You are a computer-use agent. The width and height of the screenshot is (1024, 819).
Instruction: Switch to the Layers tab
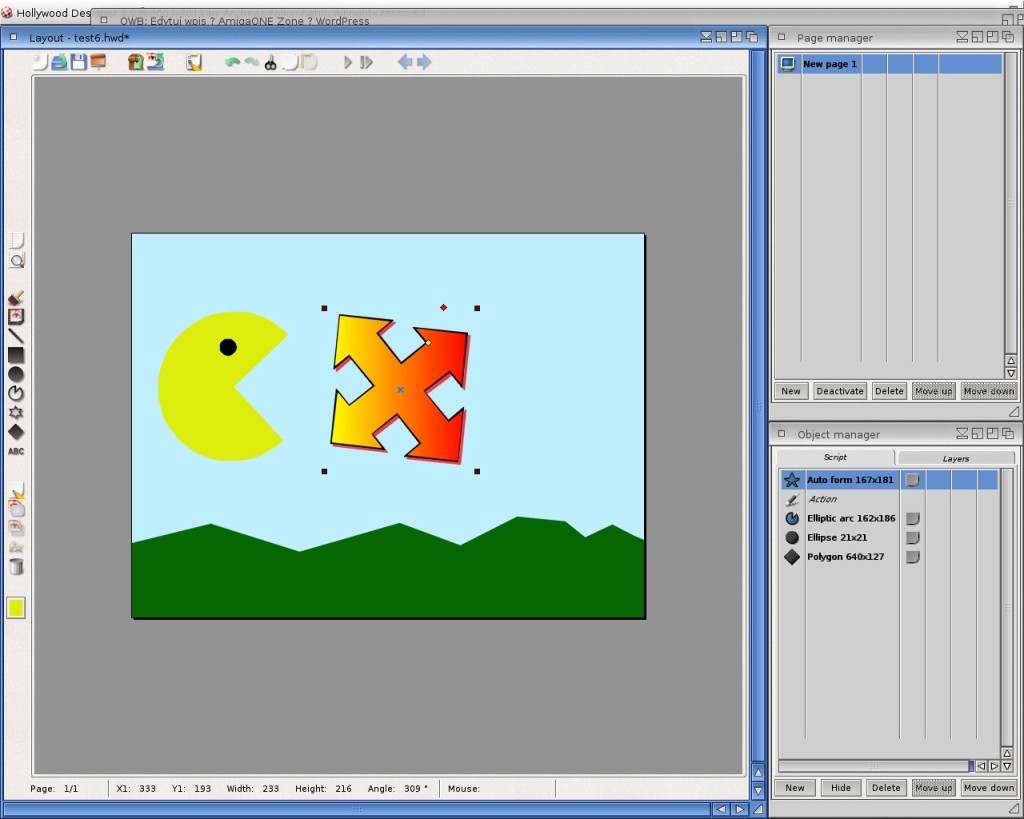956,458
